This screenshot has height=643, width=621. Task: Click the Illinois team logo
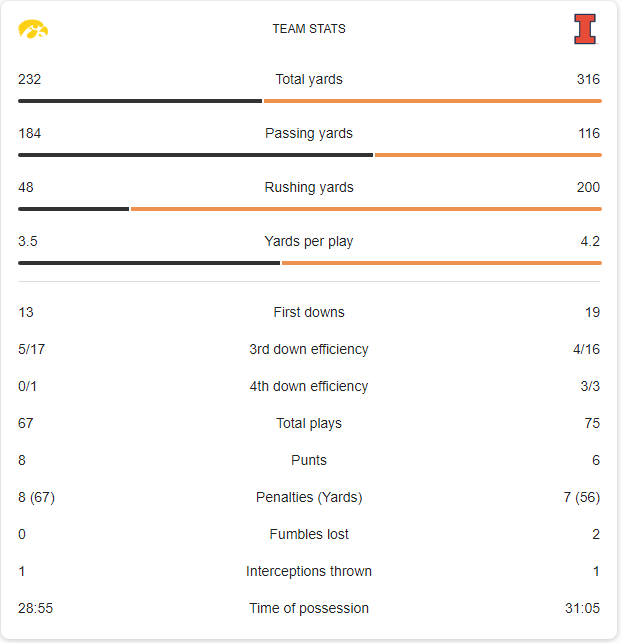click(x=585, y=29)
